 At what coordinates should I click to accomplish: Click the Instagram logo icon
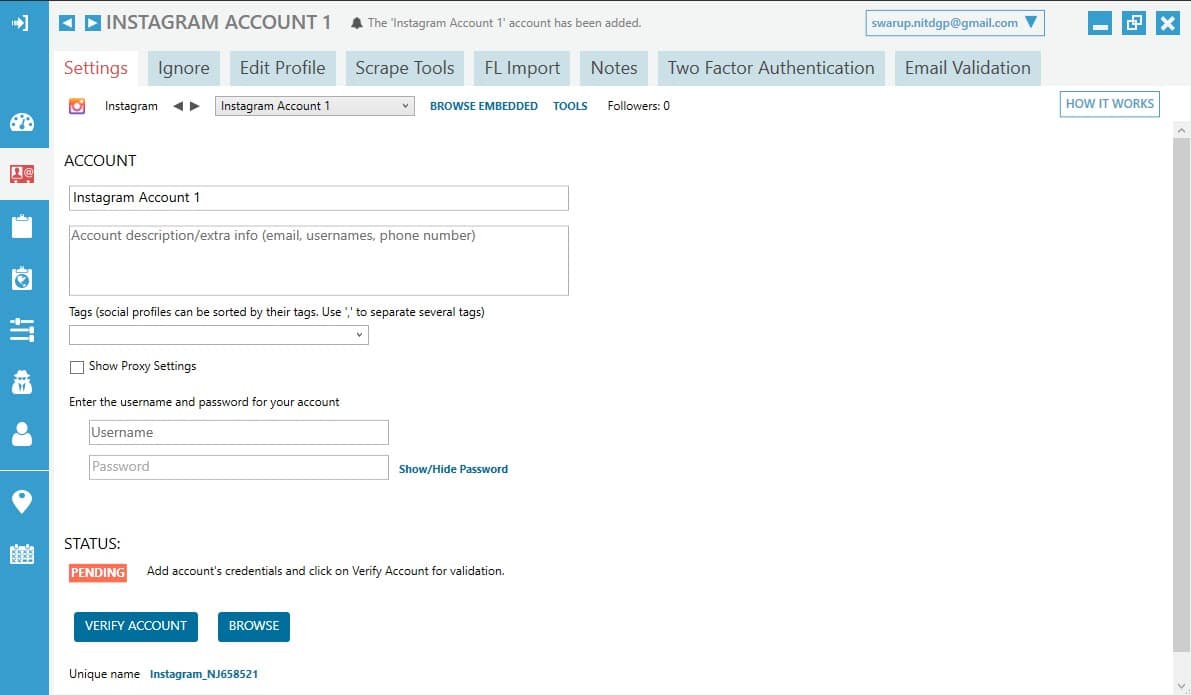pos(77,106)
